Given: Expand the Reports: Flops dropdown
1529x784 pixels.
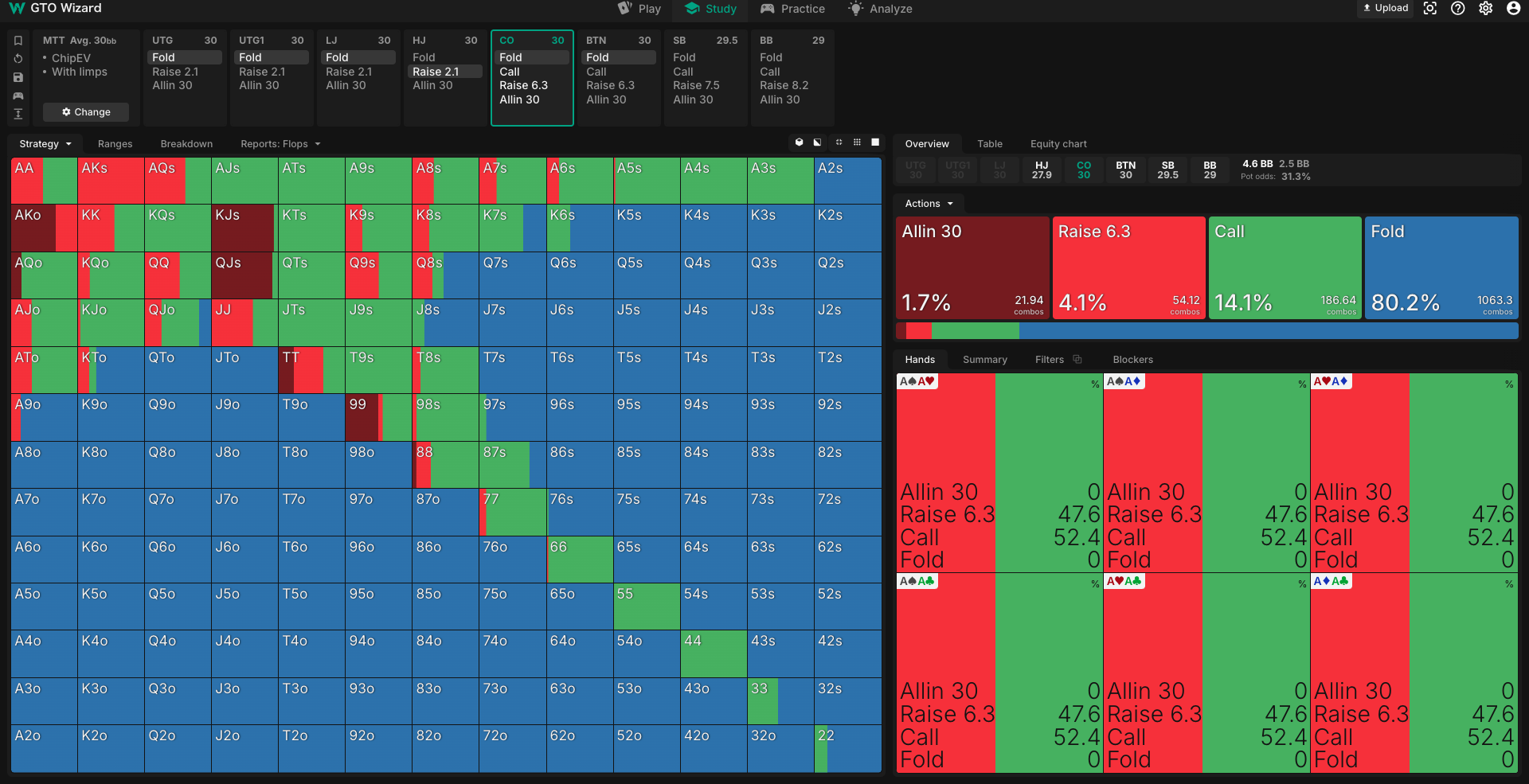Looking at the screenshot, I should tap(280, 144).
